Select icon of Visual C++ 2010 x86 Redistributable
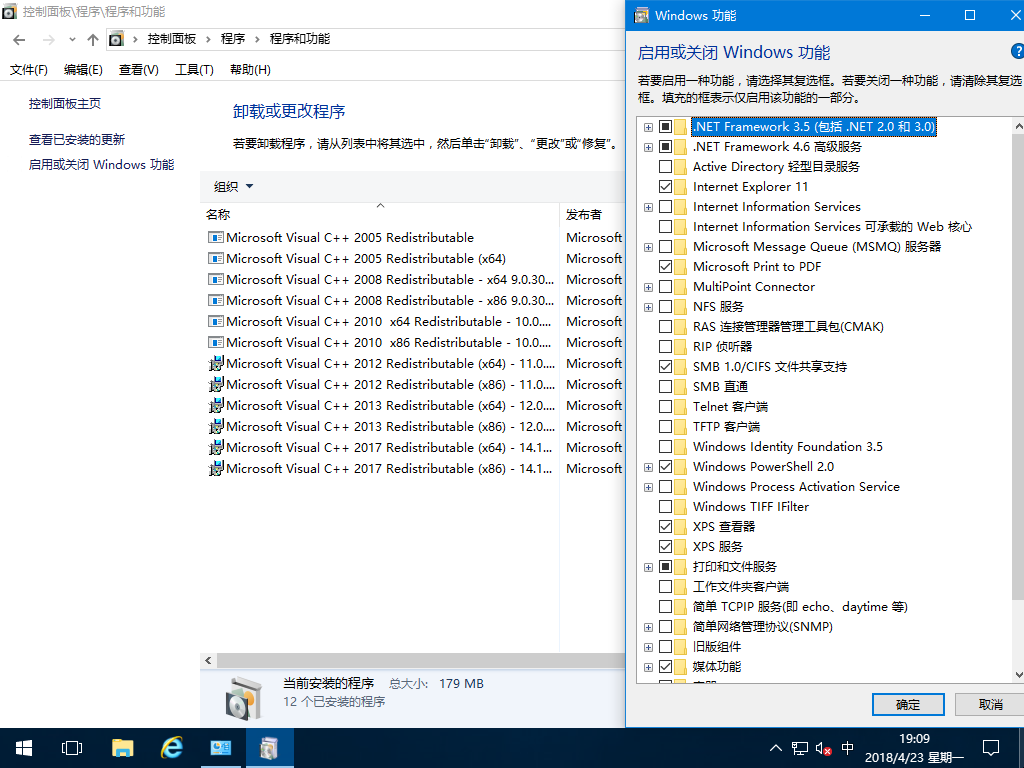This screenshot has height=768, width=1024. tap(216, 342)
